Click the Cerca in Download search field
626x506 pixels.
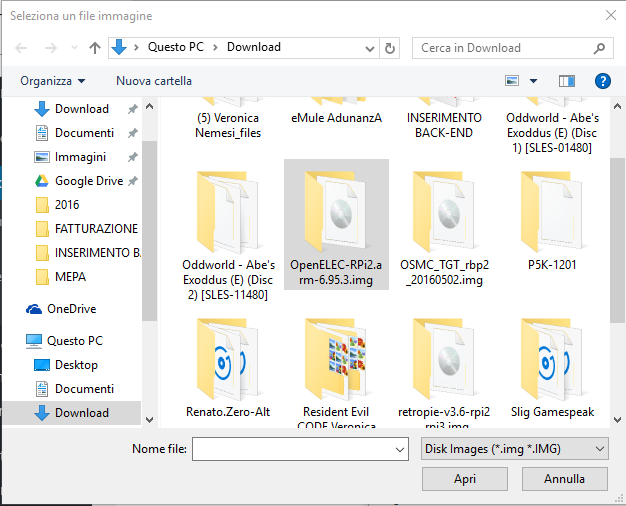click(x=503, y=48)
